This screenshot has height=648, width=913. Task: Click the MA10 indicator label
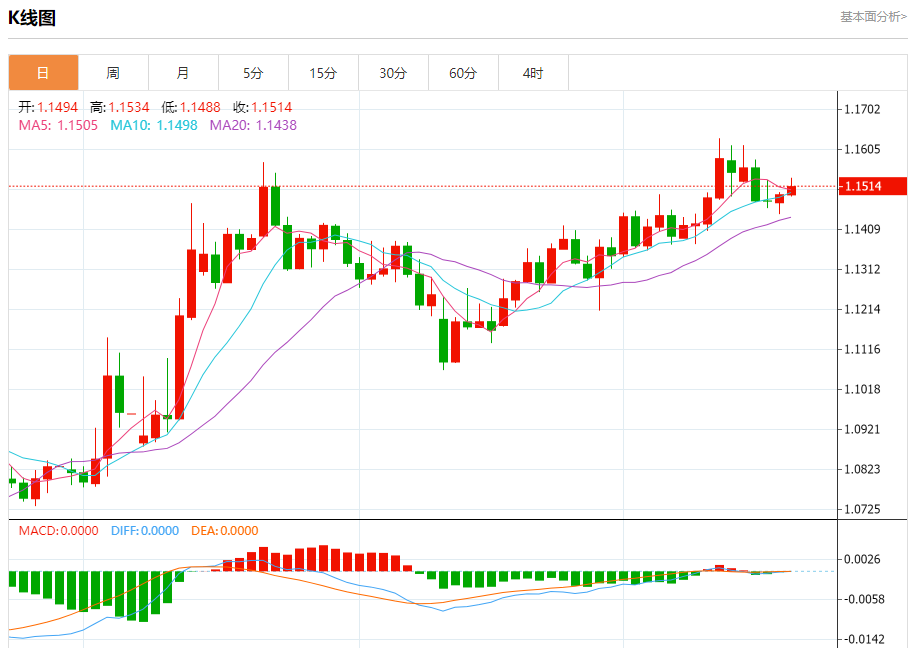[x=154, y=125]
